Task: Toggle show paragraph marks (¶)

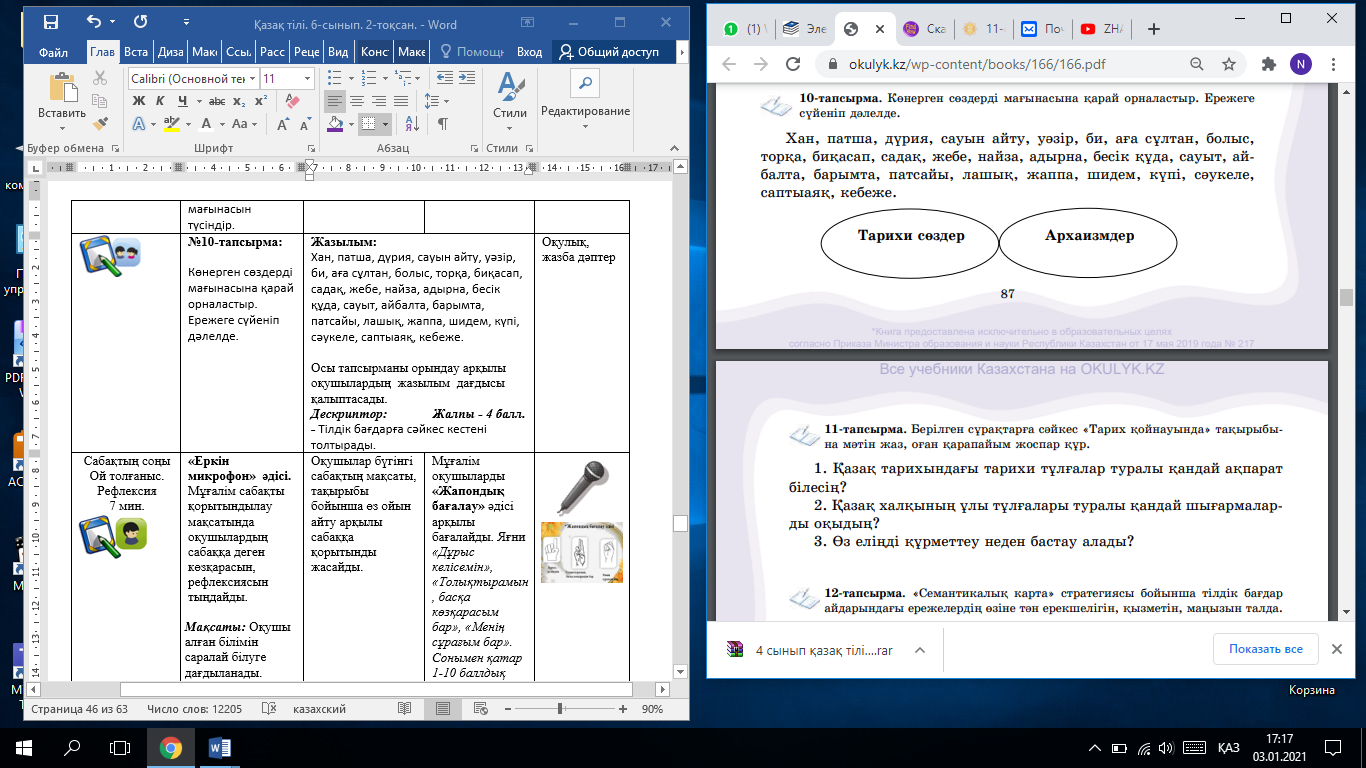Action: pyautogui.click(x=442, y=124)
